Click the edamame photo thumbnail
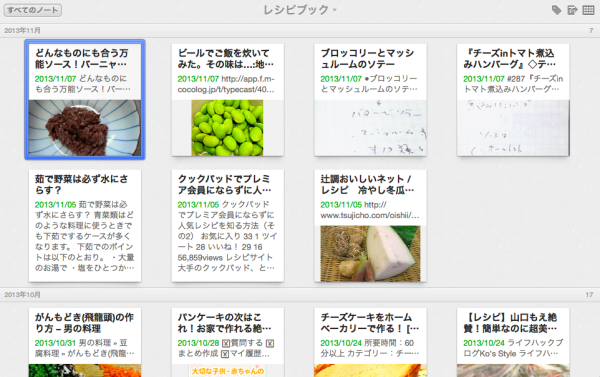This screenshot has height=377, width=600. (227, 128)
